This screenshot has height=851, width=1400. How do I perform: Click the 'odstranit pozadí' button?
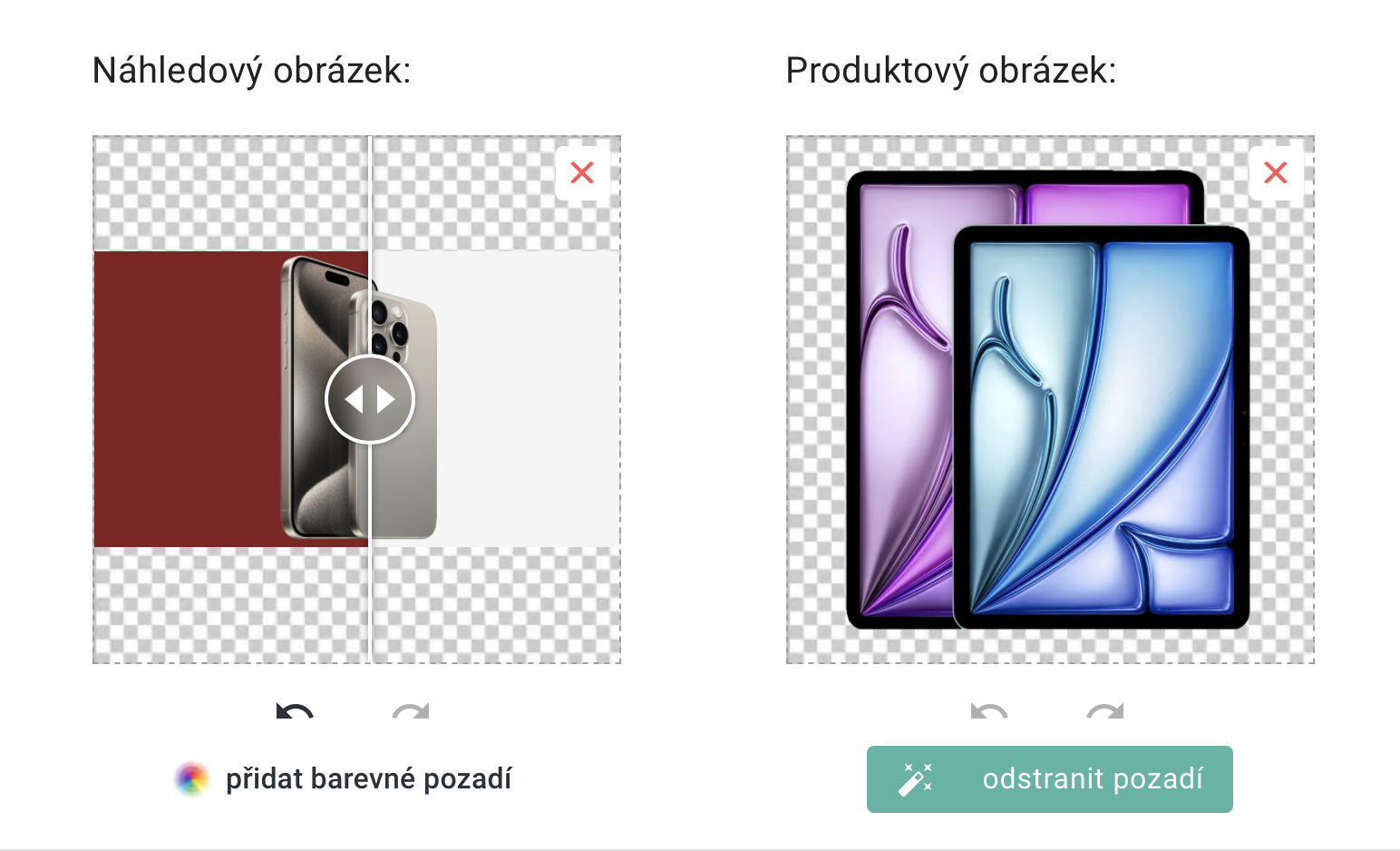click(x=1049, y=778)
